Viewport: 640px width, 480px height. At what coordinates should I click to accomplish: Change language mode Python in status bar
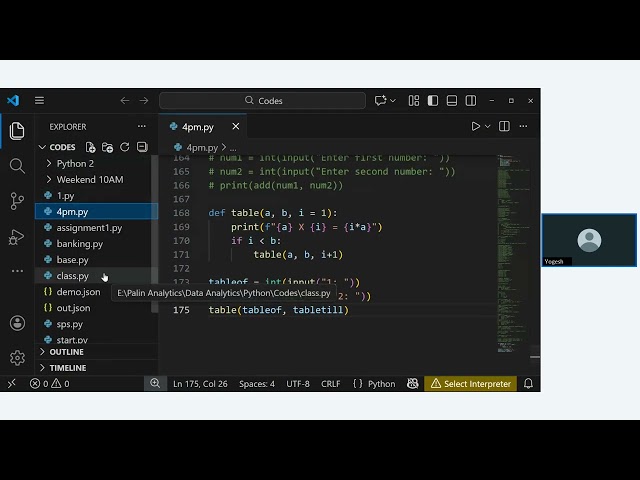click(x=381, y=384)
